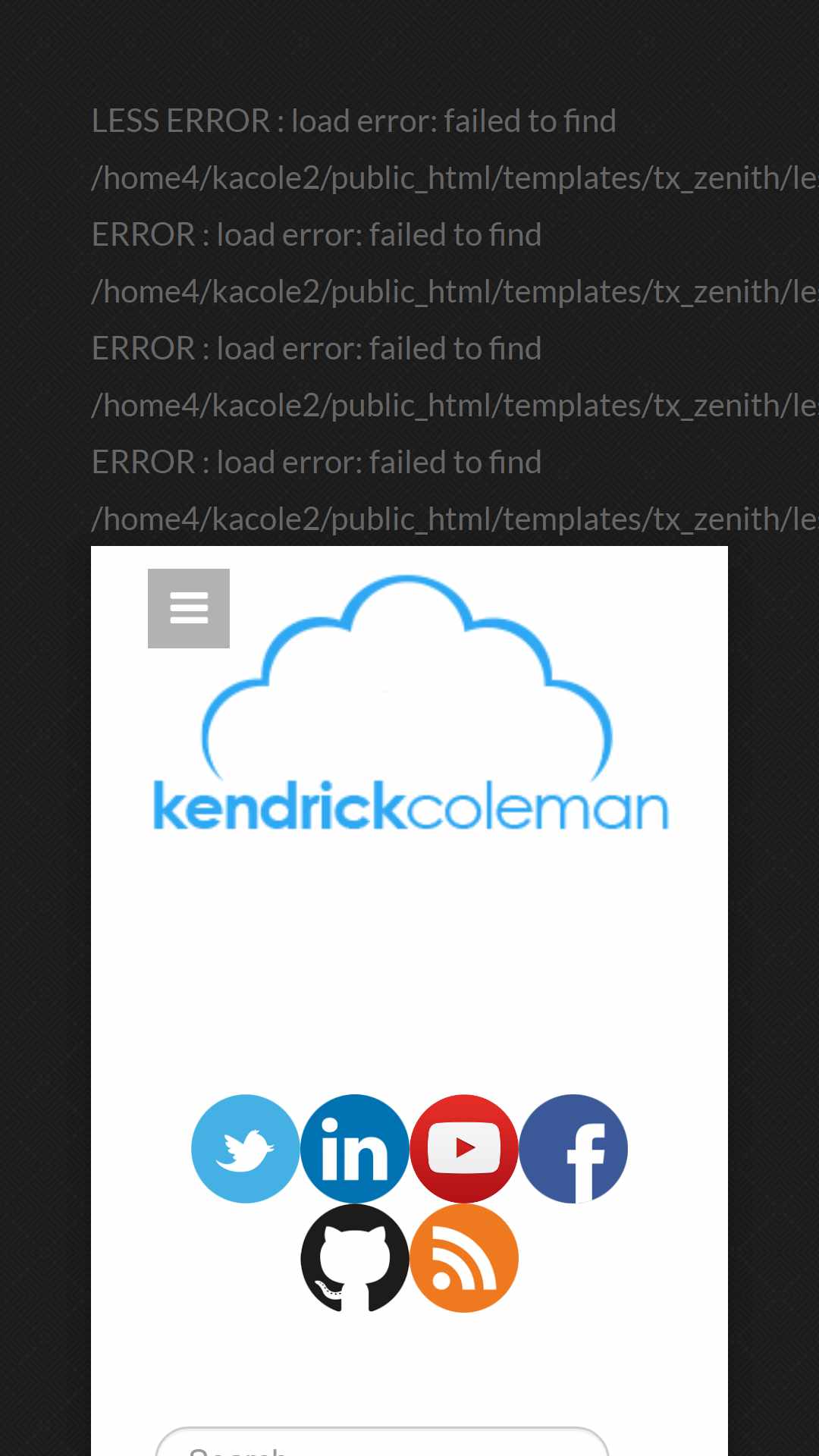Open the hamburger navigation menu

[189, 608]
